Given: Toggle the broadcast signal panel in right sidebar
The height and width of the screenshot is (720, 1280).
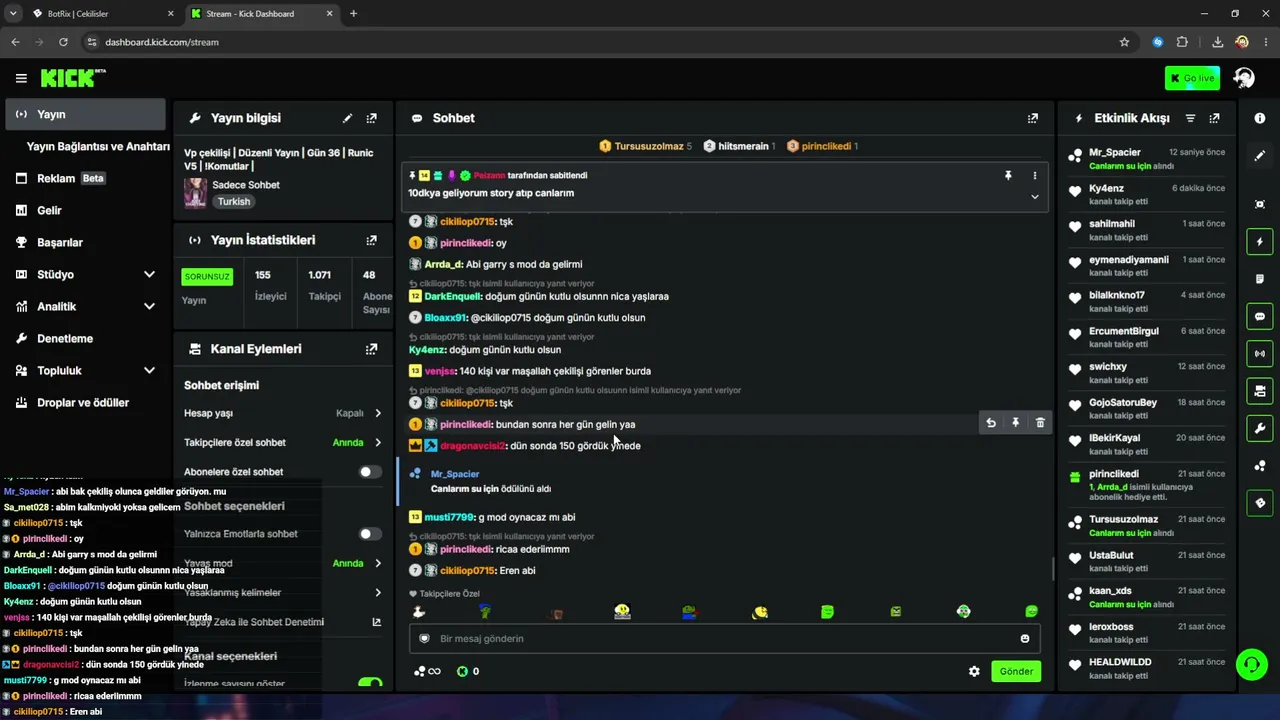Looking at the screenshot, I should click(1260, 353).
